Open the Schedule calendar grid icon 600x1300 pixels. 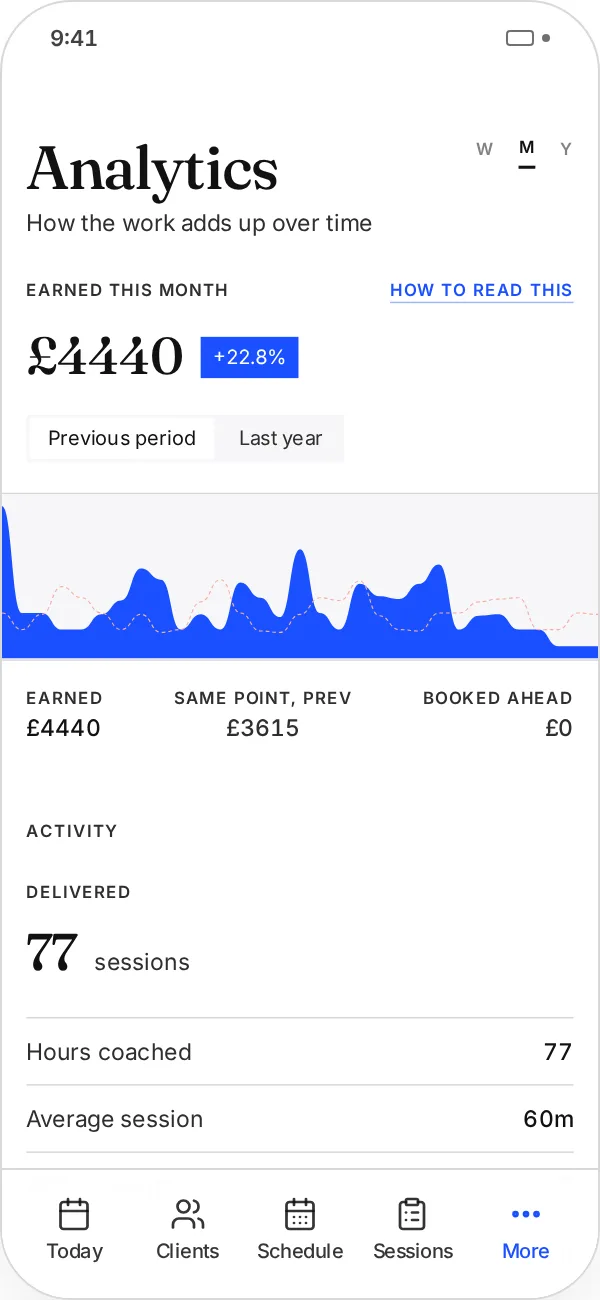tap(300, 1214)
